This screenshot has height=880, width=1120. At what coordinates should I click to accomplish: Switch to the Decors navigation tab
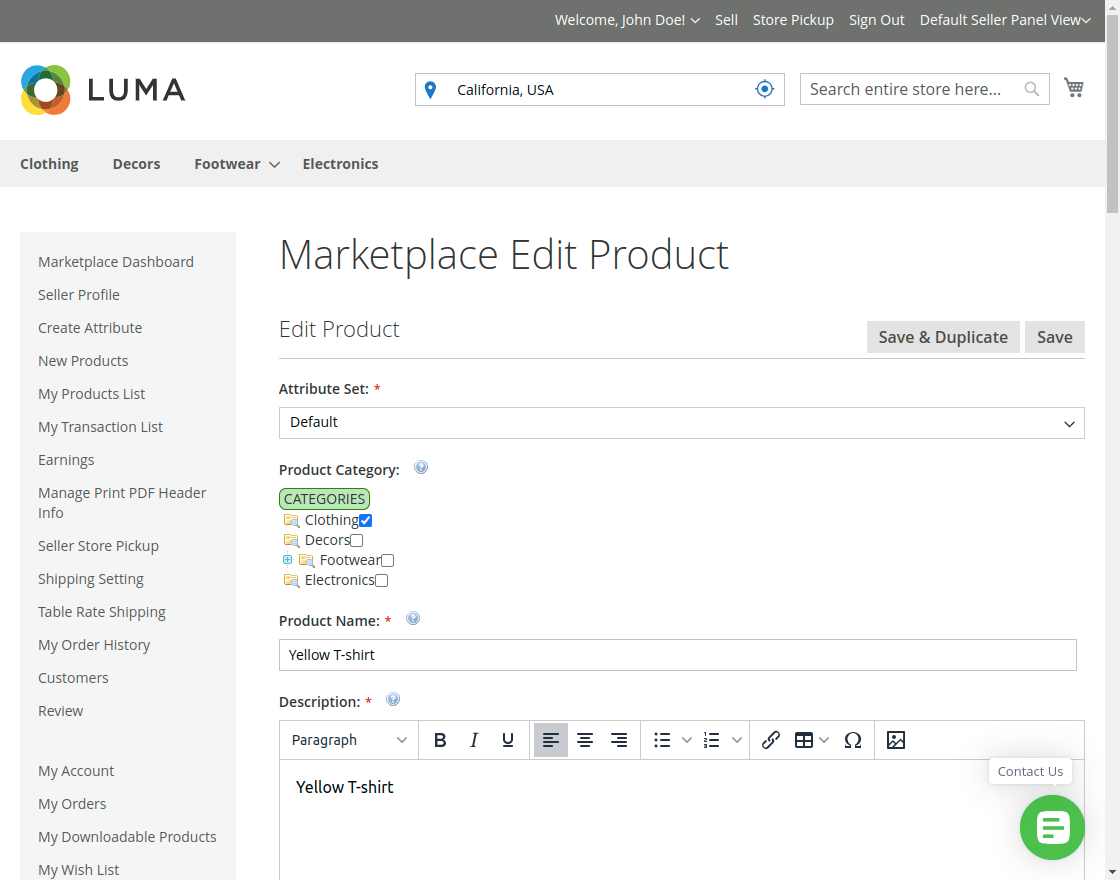pyautogui.click(x=136, y=163)
